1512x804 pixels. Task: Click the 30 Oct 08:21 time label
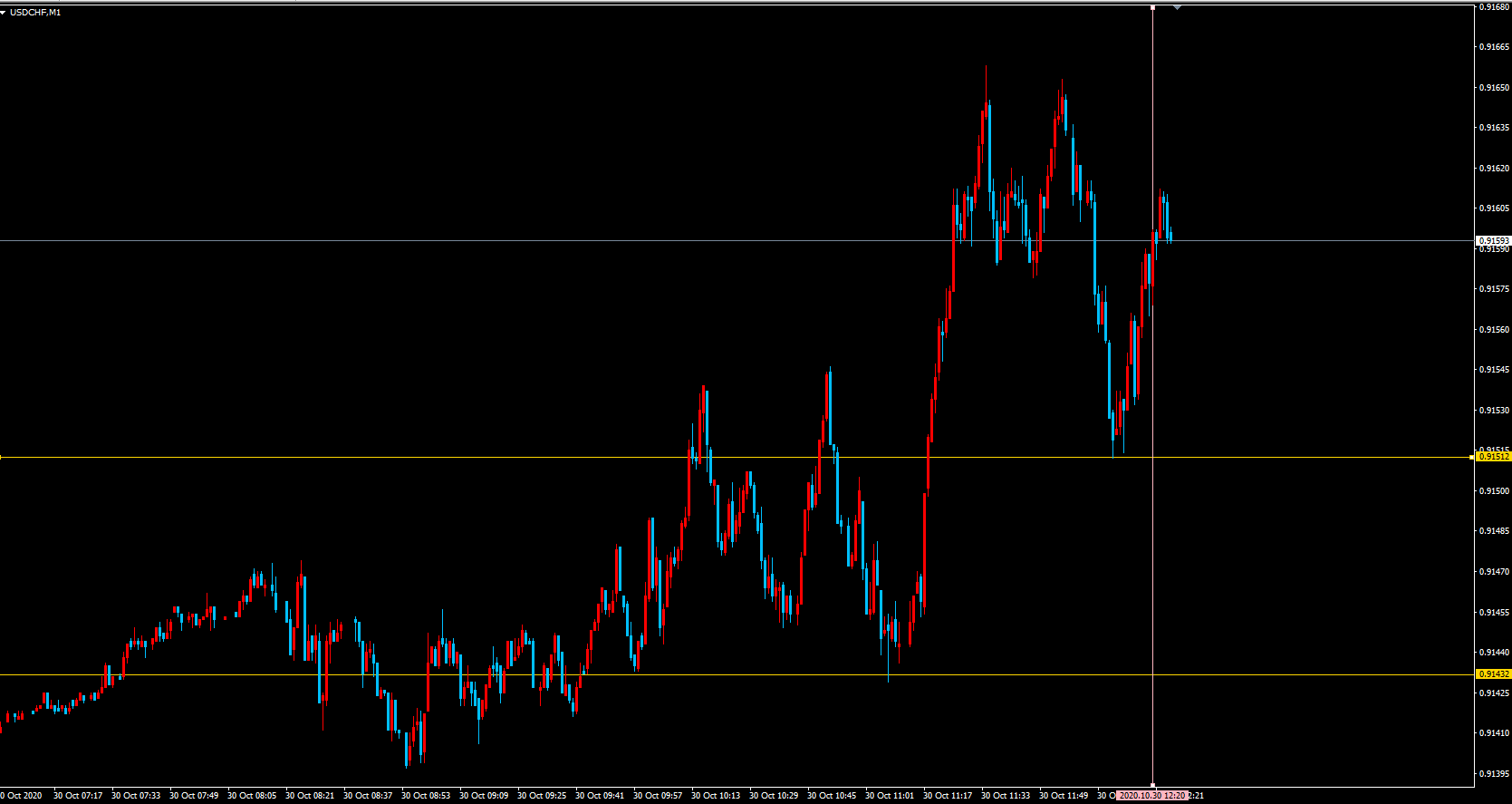pyautogui.click(x=310, y=796)
